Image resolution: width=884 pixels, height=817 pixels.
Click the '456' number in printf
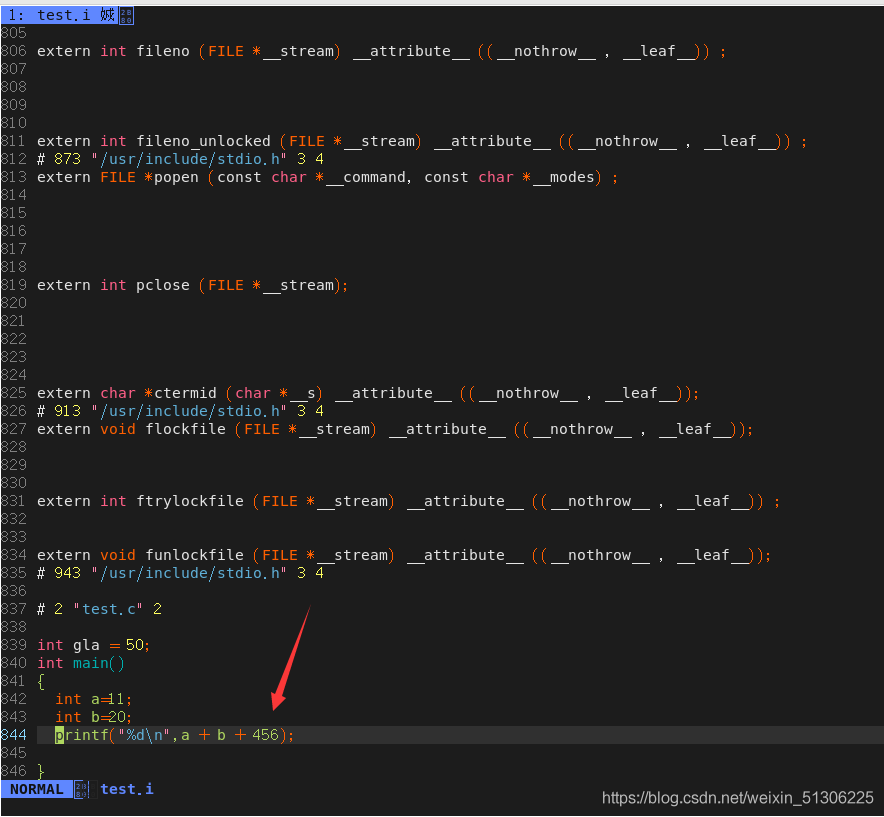tap(266, 735)
